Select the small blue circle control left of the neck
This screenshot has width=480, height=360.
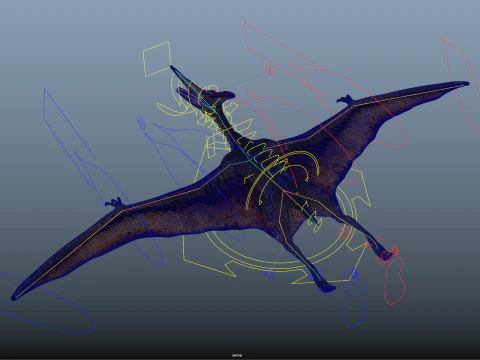tap(141, 123)
